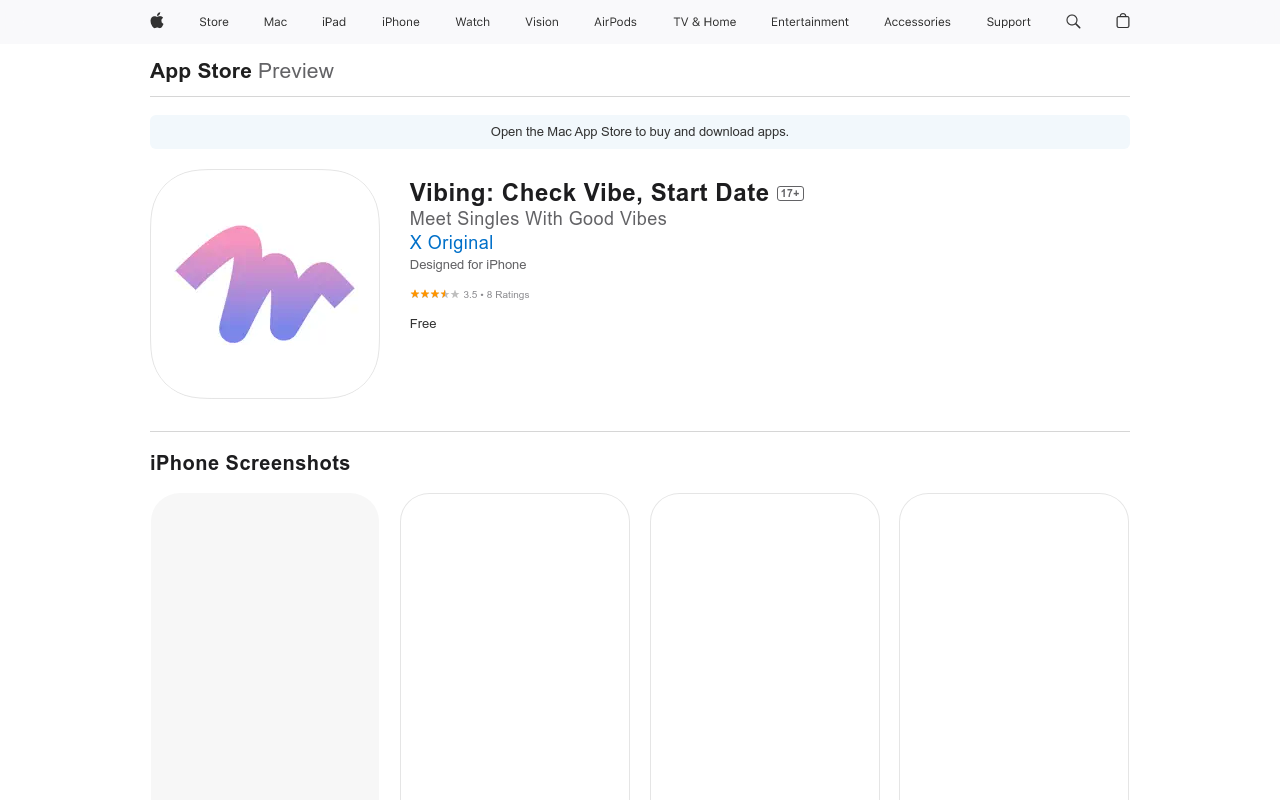The height and width of the screenshot is (800, 1280).
Task: Open the fourth screenshot thumbnail
Action: (x=1014, y=646)
